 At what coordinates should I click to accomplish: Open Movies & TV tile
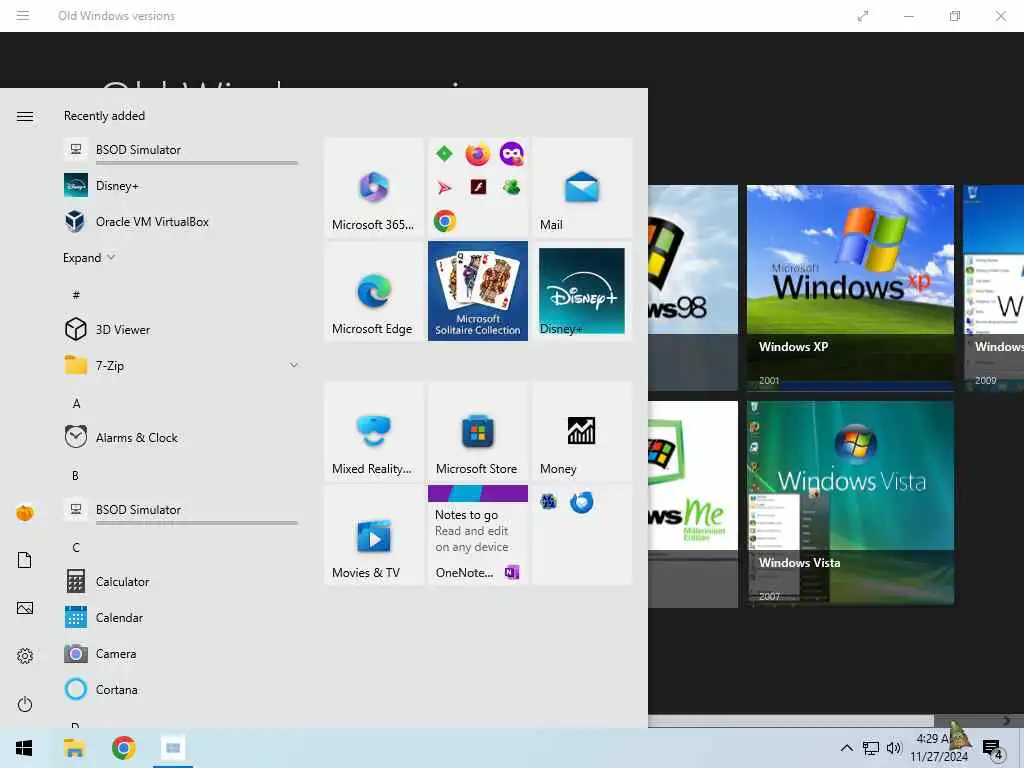point(374,535)
